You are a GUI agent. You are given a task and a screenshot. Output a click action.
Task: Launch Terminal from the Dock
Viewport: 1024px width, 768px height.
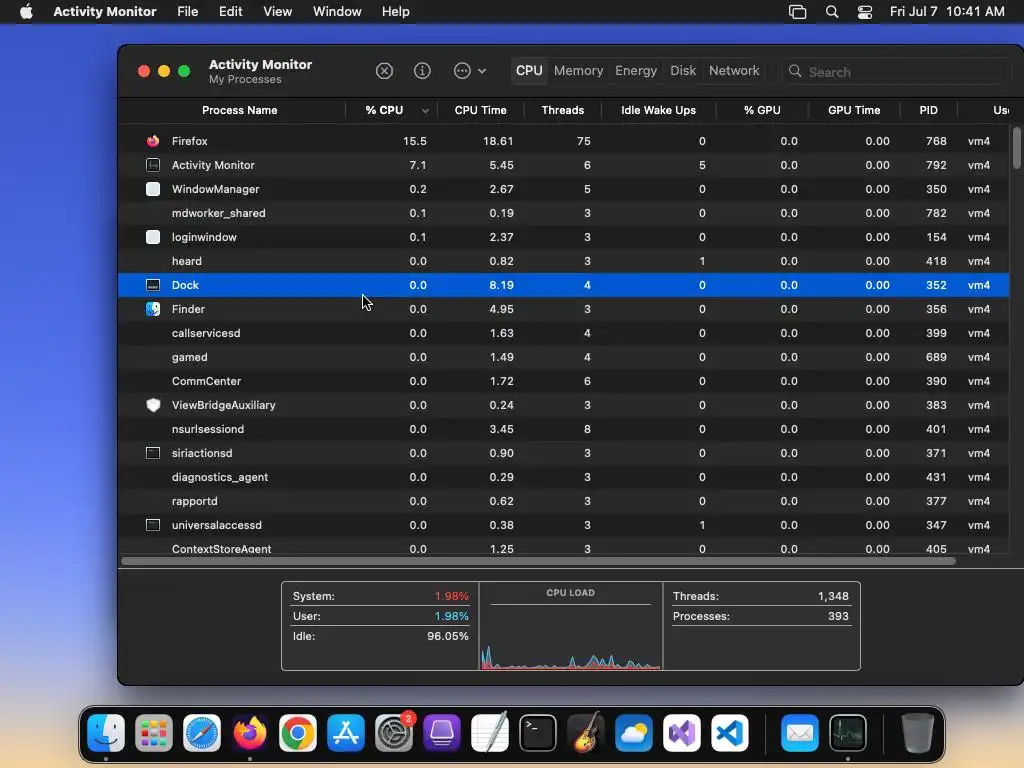coord(537,733)
